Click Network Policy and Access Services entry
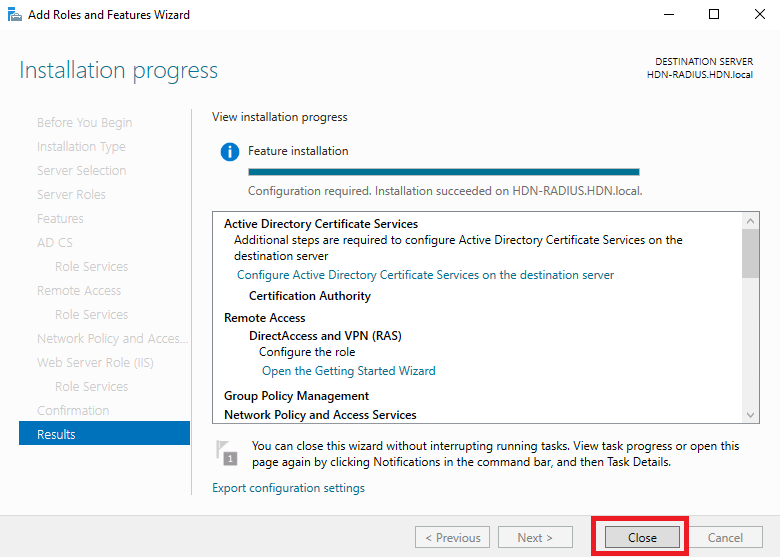This screenshot has width=780, height=557. pos(320,415)
